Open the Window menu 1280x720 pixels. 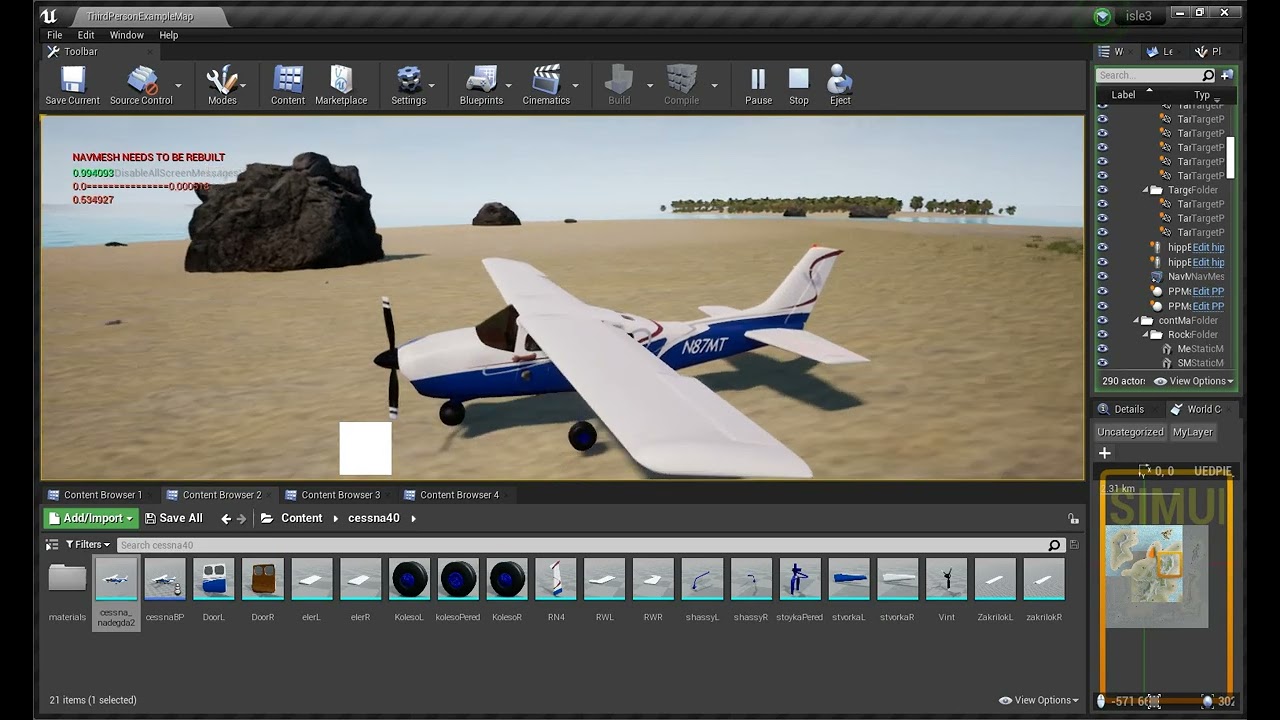127,35
